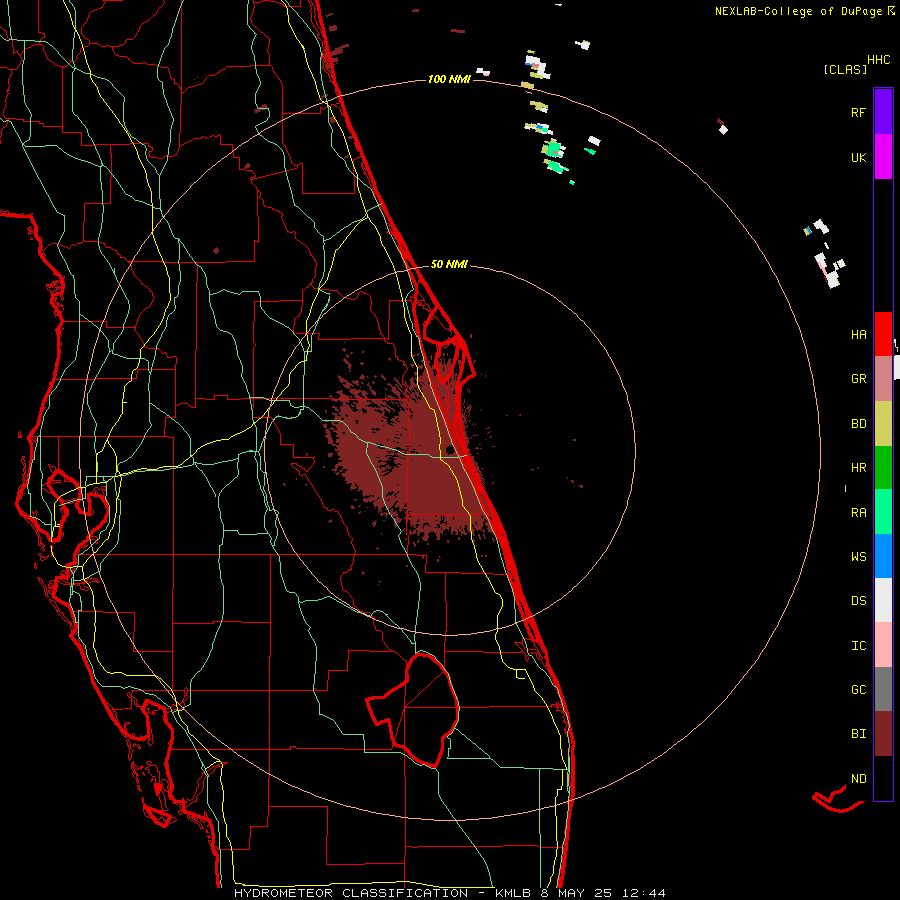Select the GR legend label text
Viewport: 900px width, 900px height.
pyautogui.click(x=858, y=379)
